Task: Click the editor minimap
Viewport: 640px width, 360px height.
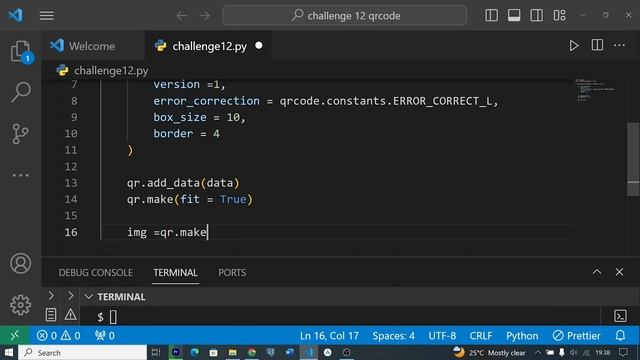Action: pyautogui.click(x=595, y=90)
